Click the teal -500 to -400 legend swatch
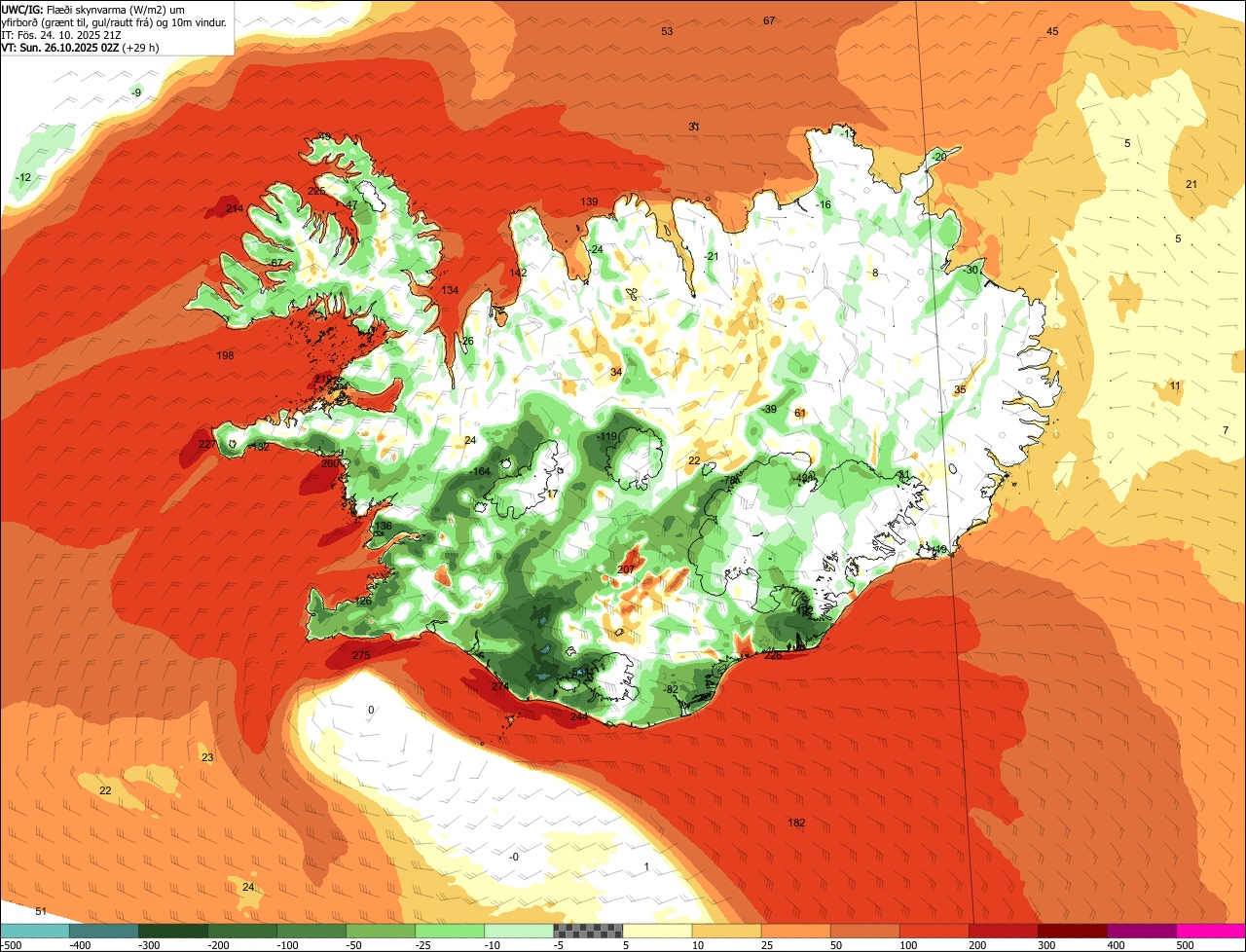 pyautogui.click(x=35, y=931)
